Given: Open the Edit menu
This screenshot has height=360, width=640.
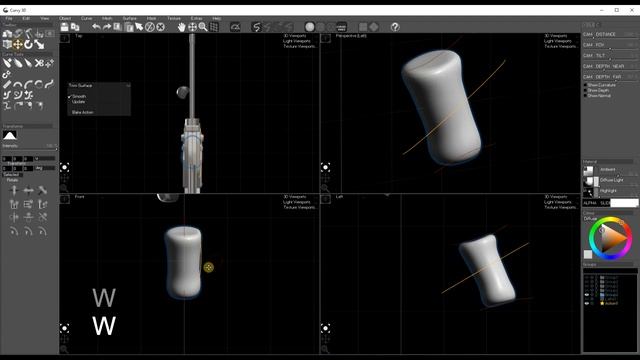Looking at the screenshot, I should coord(26,18).
